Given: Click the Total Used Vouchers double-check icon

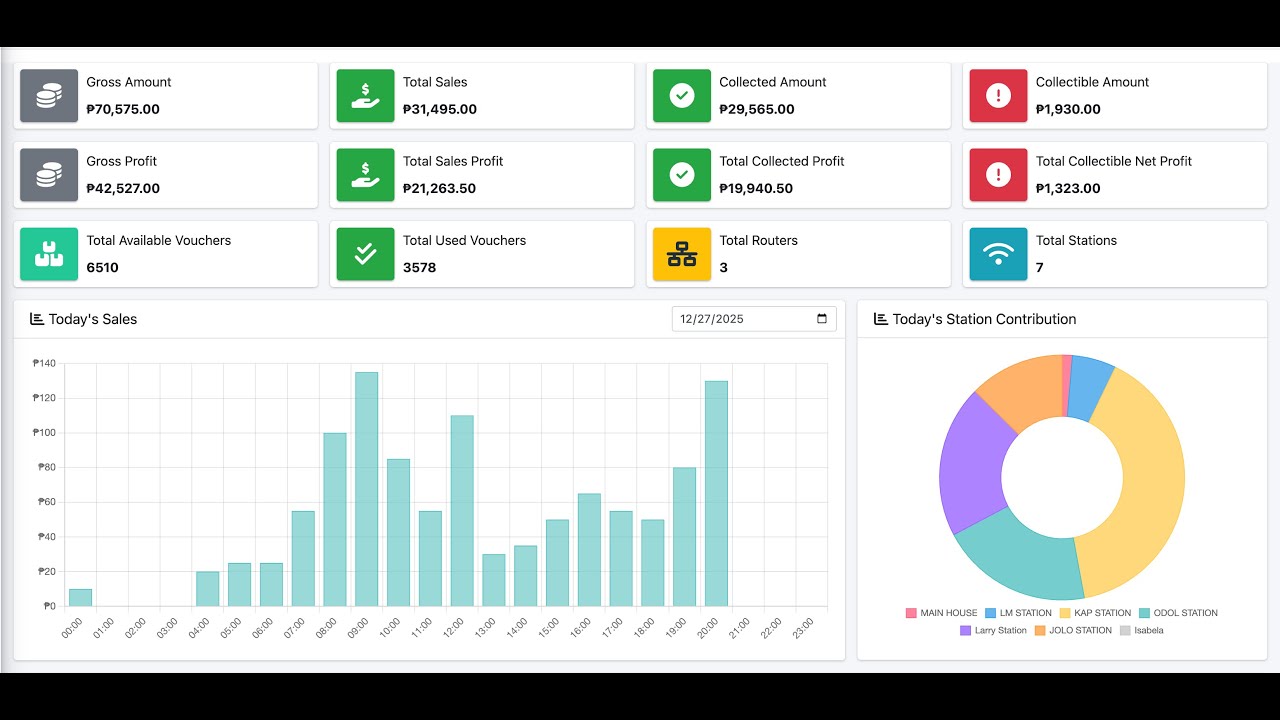Looking at the screenshot, I should point(366,254).
